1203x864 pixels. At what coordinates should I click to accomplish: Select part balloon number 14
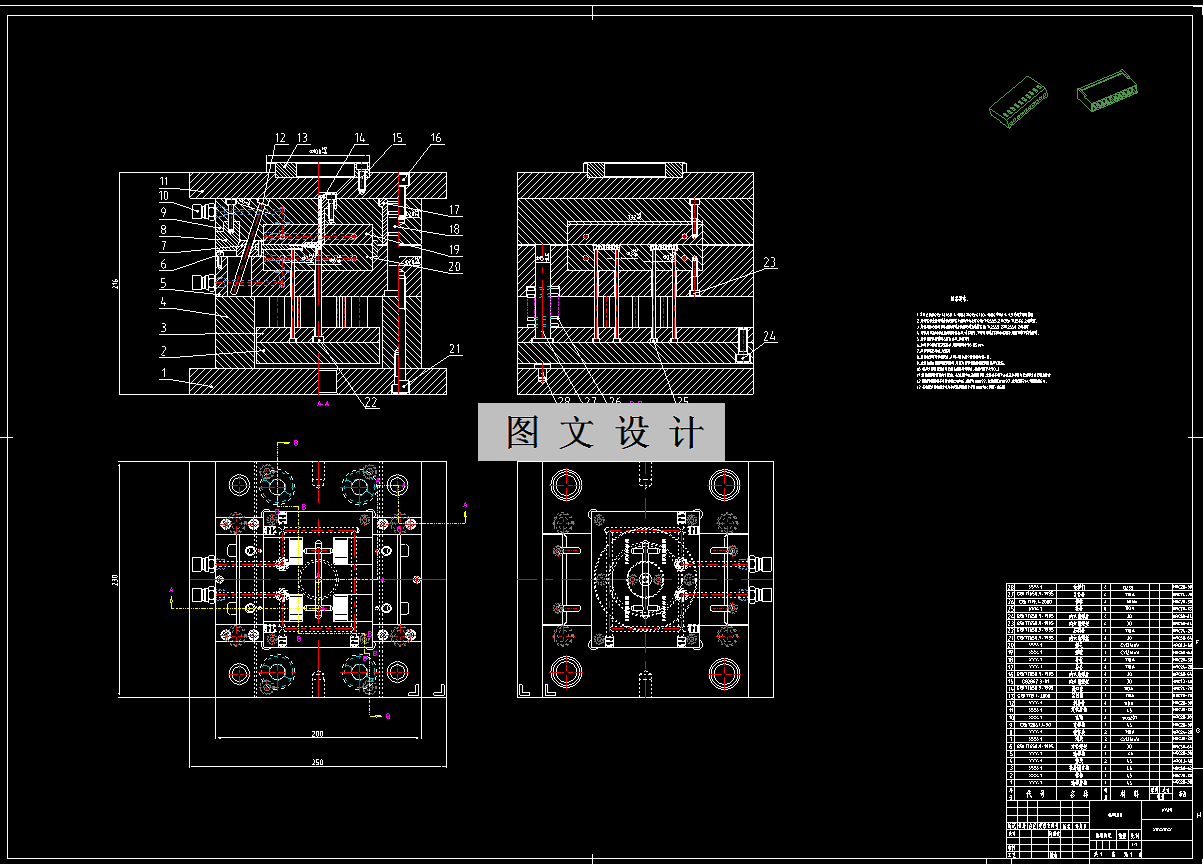tap(360, 137)
